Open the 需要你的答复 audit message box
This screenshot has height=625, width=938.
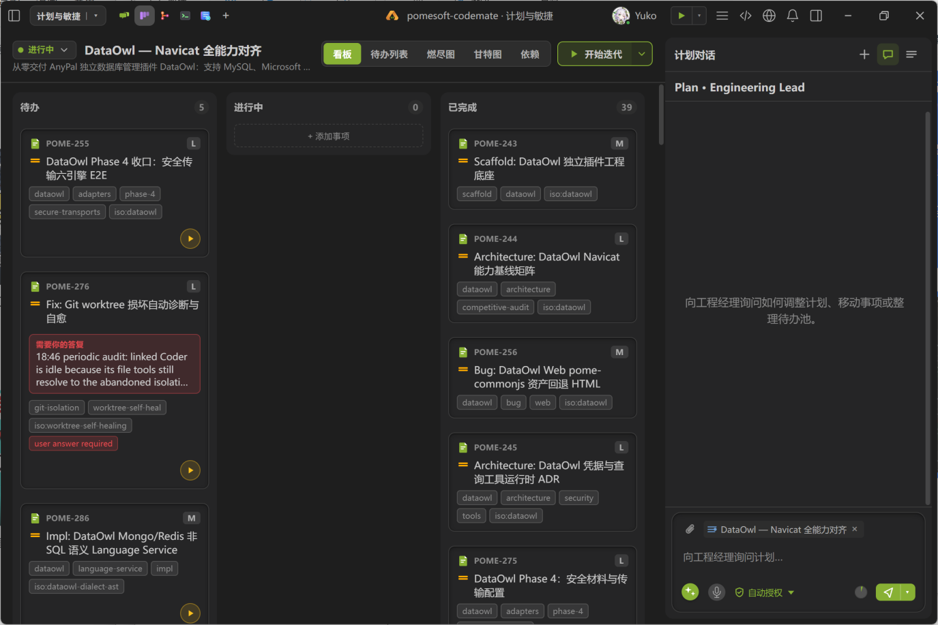(x=114, y=364)
